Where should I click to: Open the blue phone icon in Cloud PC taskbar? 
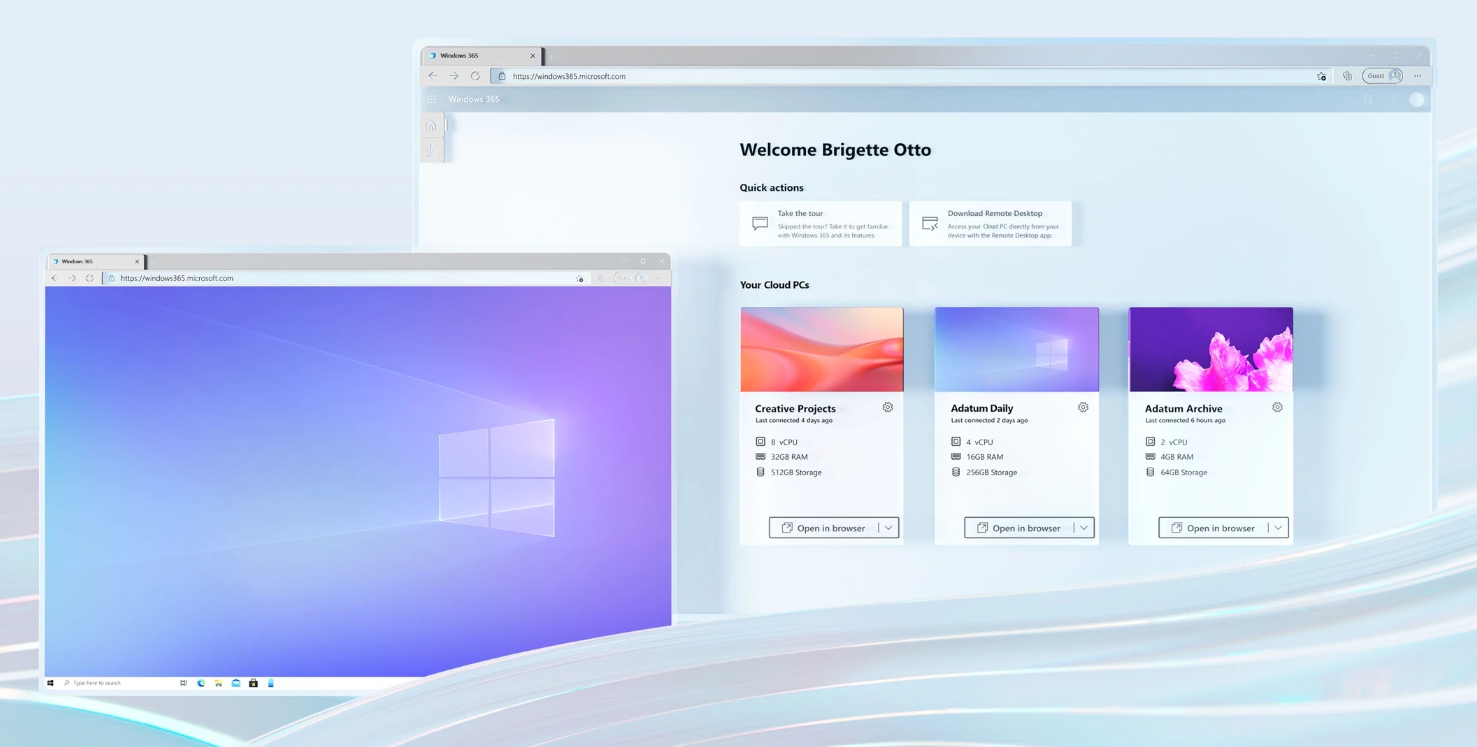(x=271, y=683)
